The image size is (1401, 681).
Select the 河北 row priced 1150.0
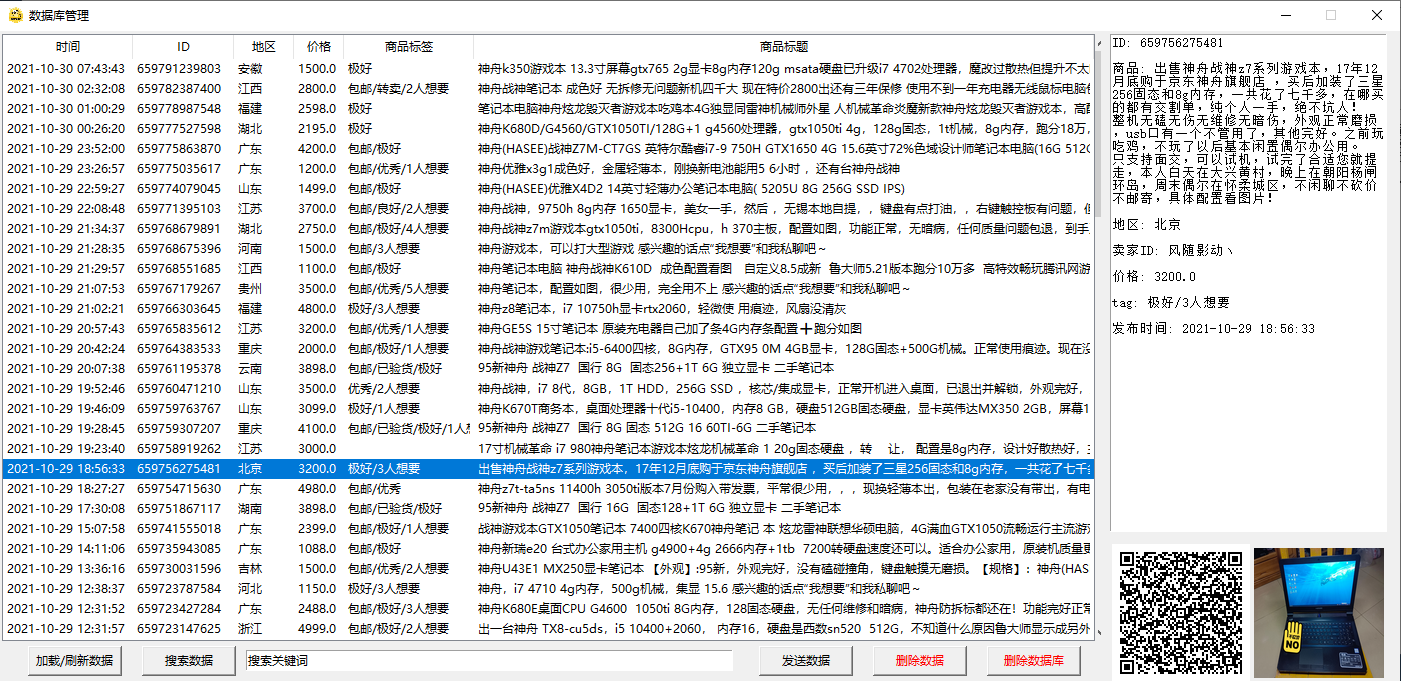point(548,589)
